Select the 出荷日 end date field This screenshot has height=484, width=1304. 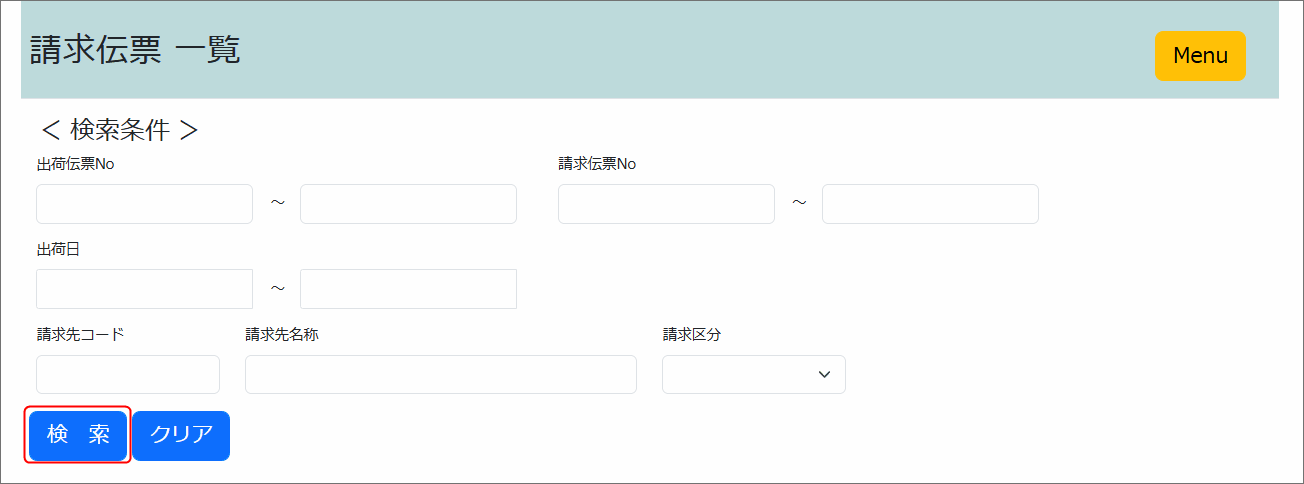408,289
